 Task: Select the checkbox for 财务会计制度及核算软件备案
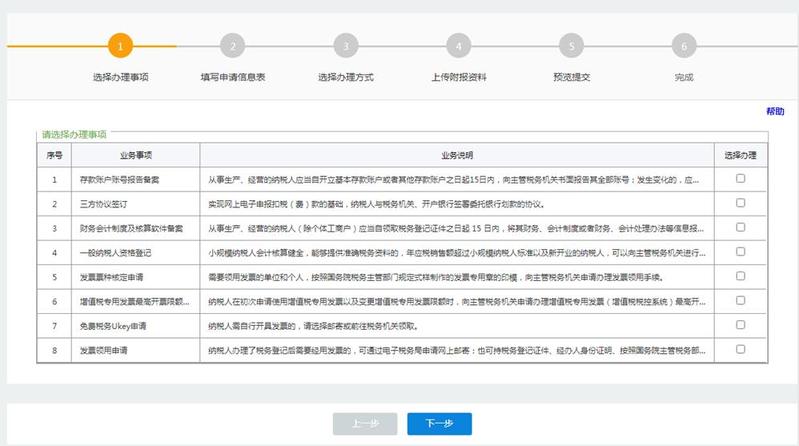(x=740, y=227)
